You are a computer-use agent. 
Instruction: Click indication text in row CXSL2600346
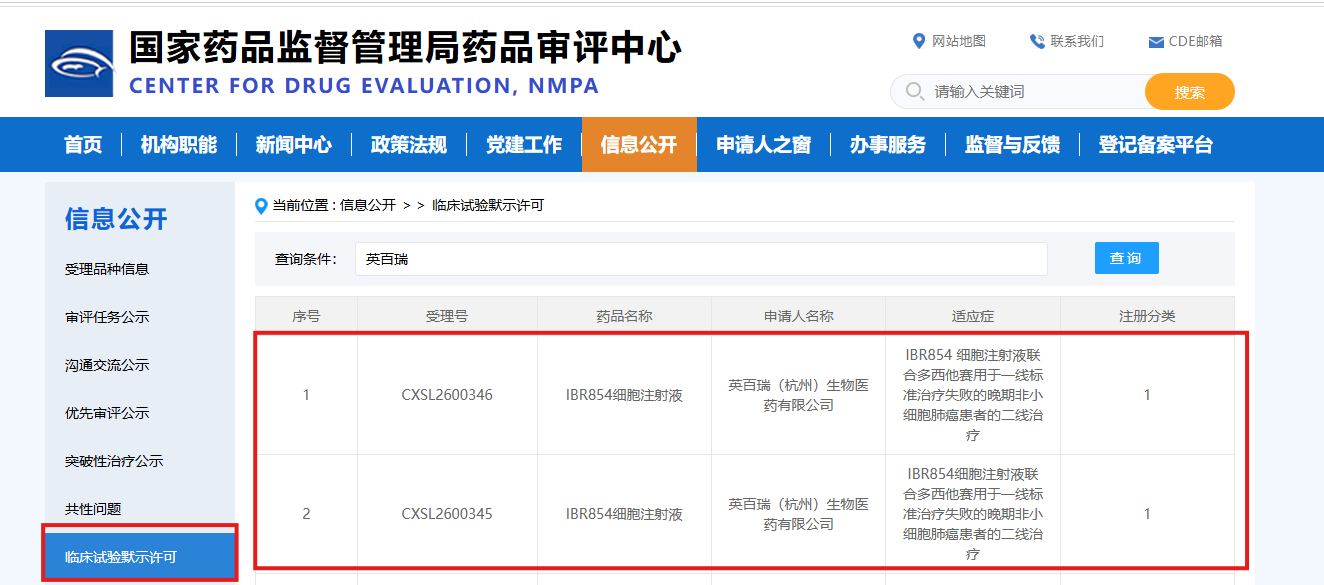coord(973,395)
